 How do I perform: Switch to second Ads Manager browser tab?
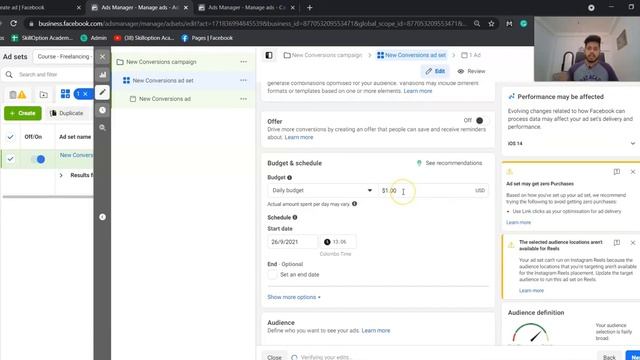pyautogui.click(x=247, y=7)
